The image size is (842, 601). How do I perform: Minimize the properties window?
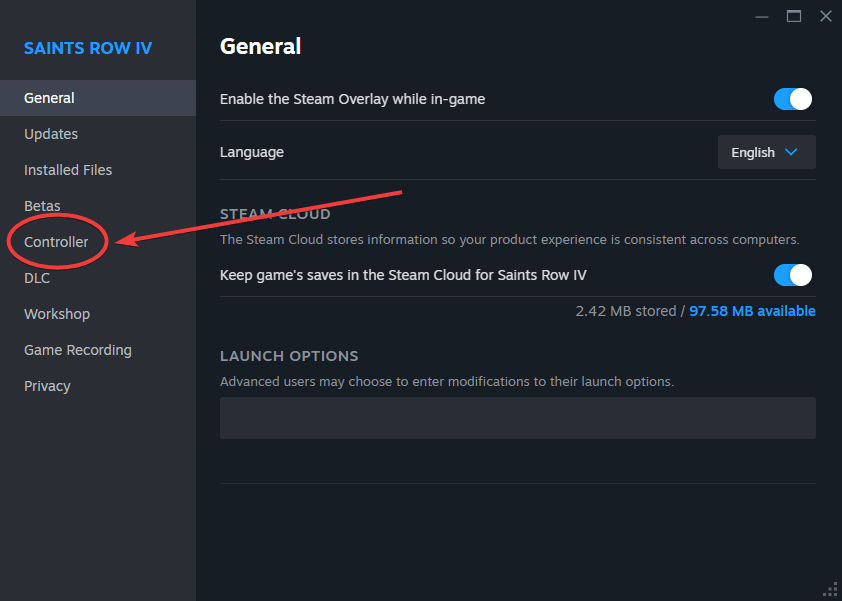[761, 17]
